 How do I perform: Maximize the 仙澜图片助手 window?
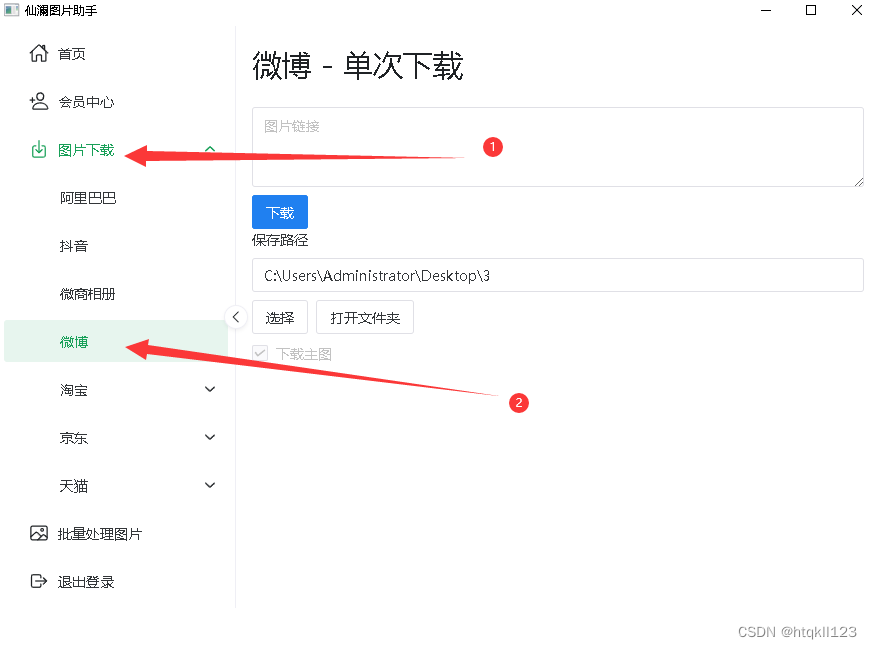click(811, 10)
